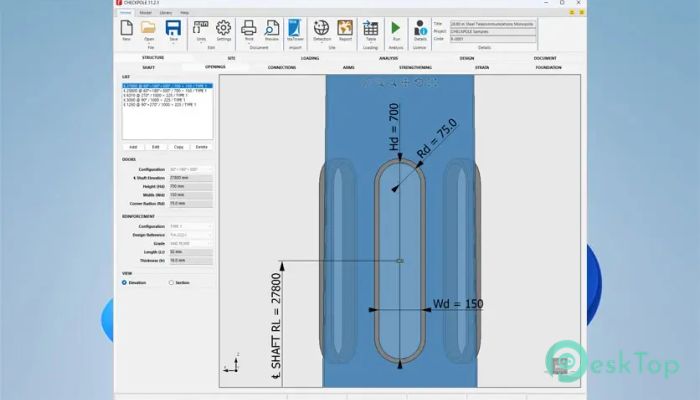
Task: Click the Preview document icon
Action: tap(271, 28)
